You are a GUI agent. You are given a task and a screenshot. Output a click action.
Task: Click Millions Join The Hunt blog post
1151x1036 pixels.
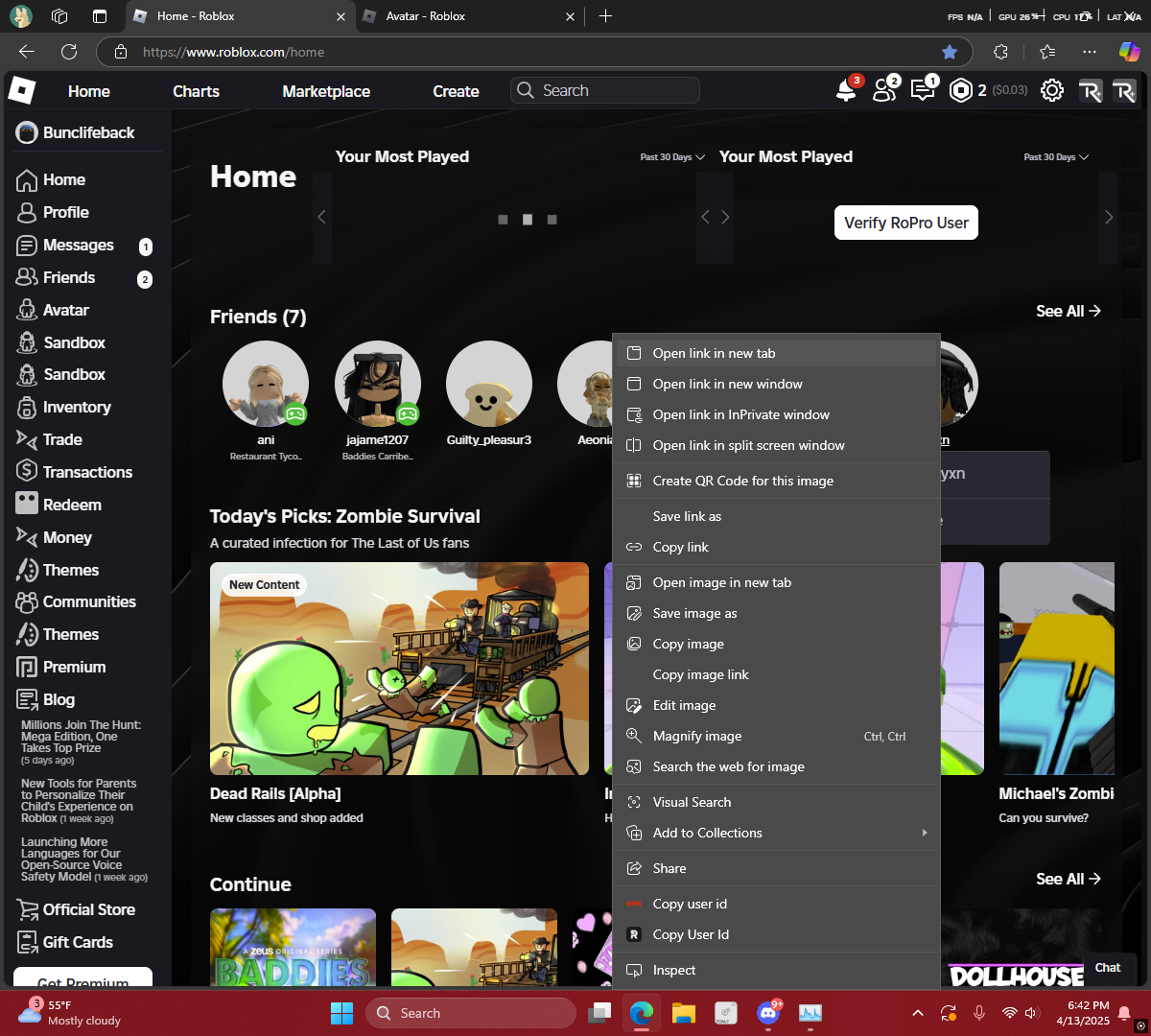point(82,742)
